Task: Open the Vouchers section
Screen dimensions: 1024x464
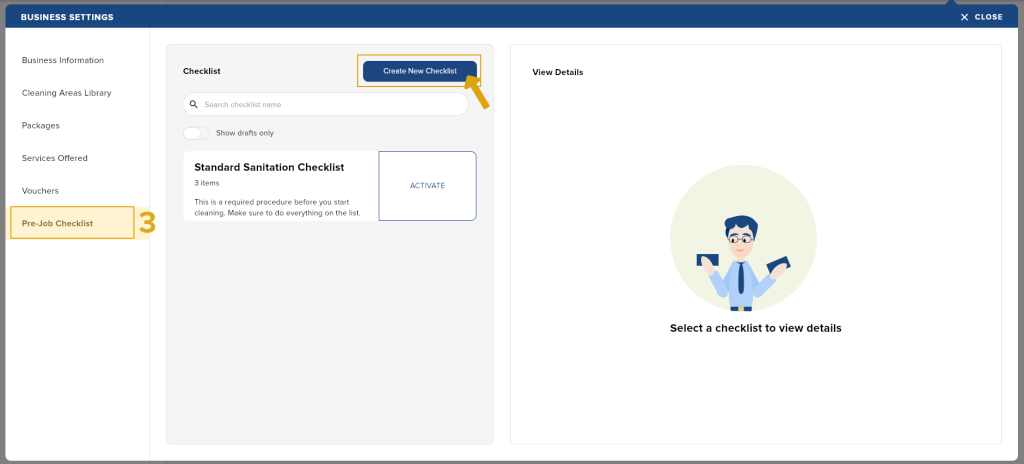Action: 40,191
